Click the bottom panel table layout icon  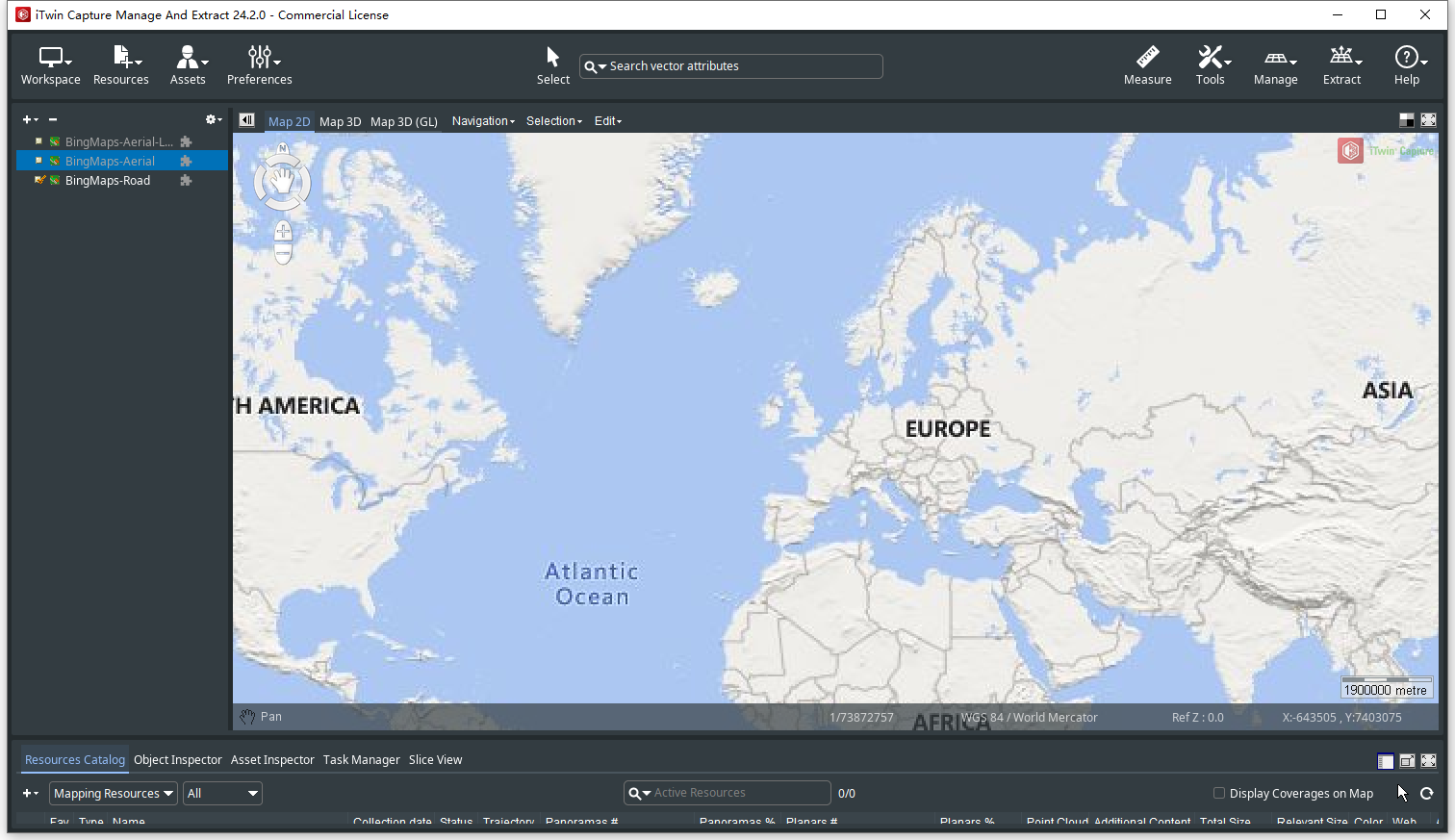coord(1386,761)
